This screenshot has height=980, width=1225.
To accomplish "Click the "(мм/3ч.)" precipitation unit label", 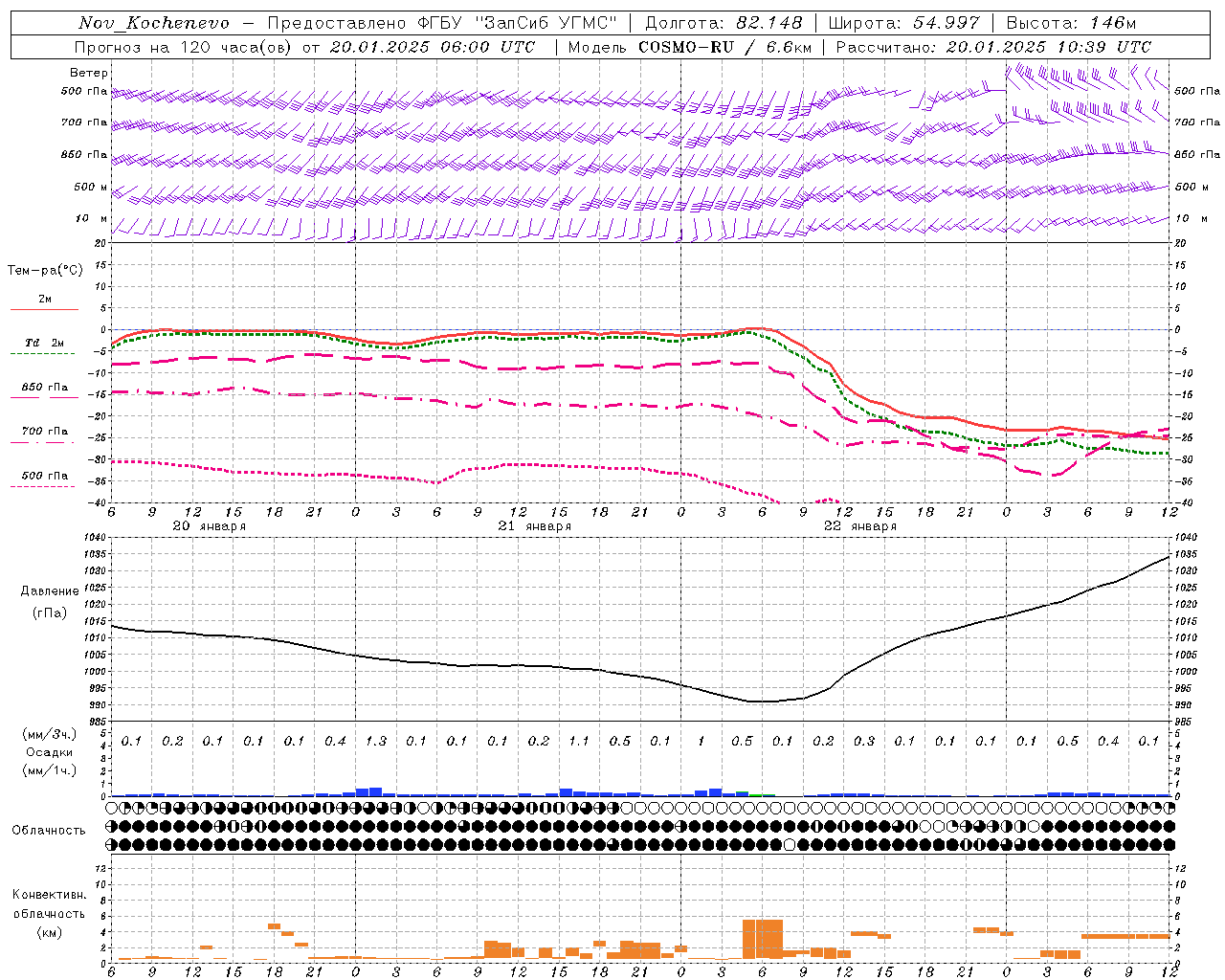I will 50,734.
